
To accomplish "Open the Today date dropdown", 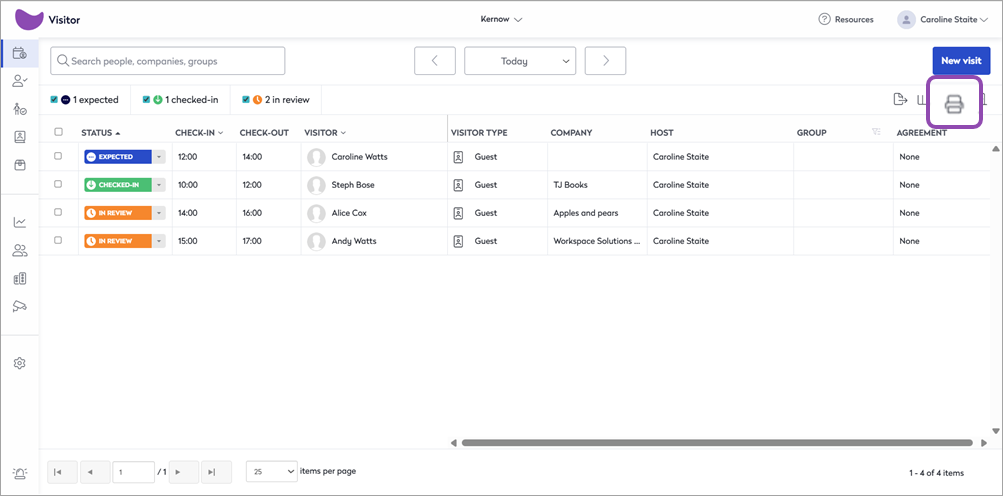I will pyautogui.click(x=520, y=61).
